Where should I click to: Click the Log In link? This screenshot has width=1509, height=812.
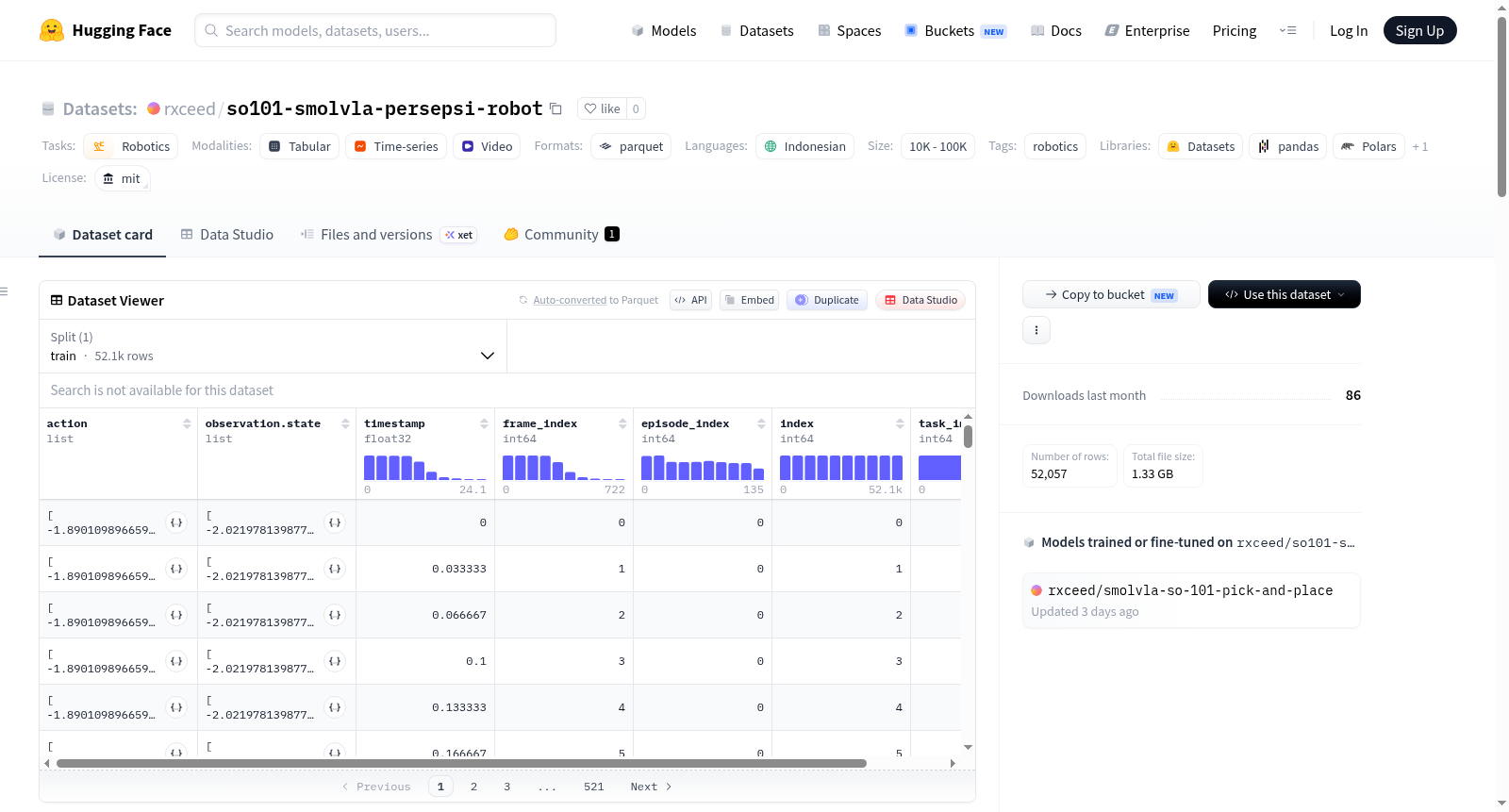click(x=1349, y=31)
